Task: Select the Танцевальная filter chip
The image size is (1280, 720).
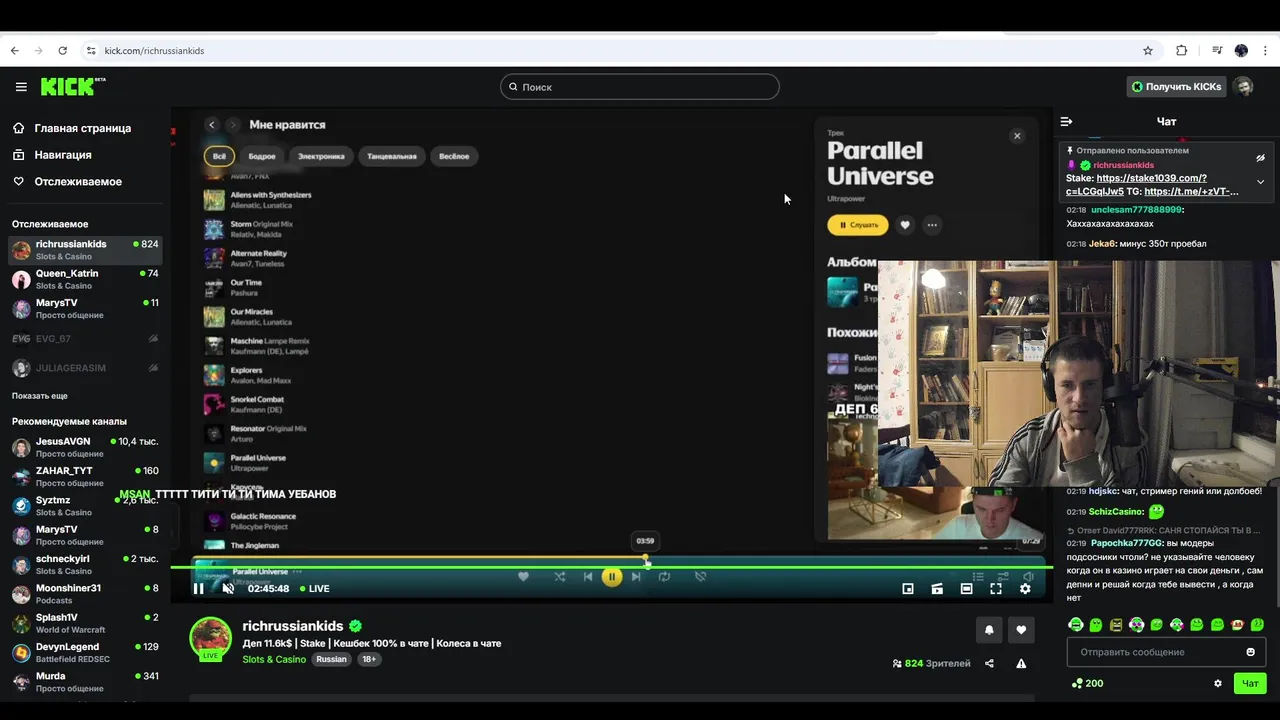Action: (x=392, y=156)
